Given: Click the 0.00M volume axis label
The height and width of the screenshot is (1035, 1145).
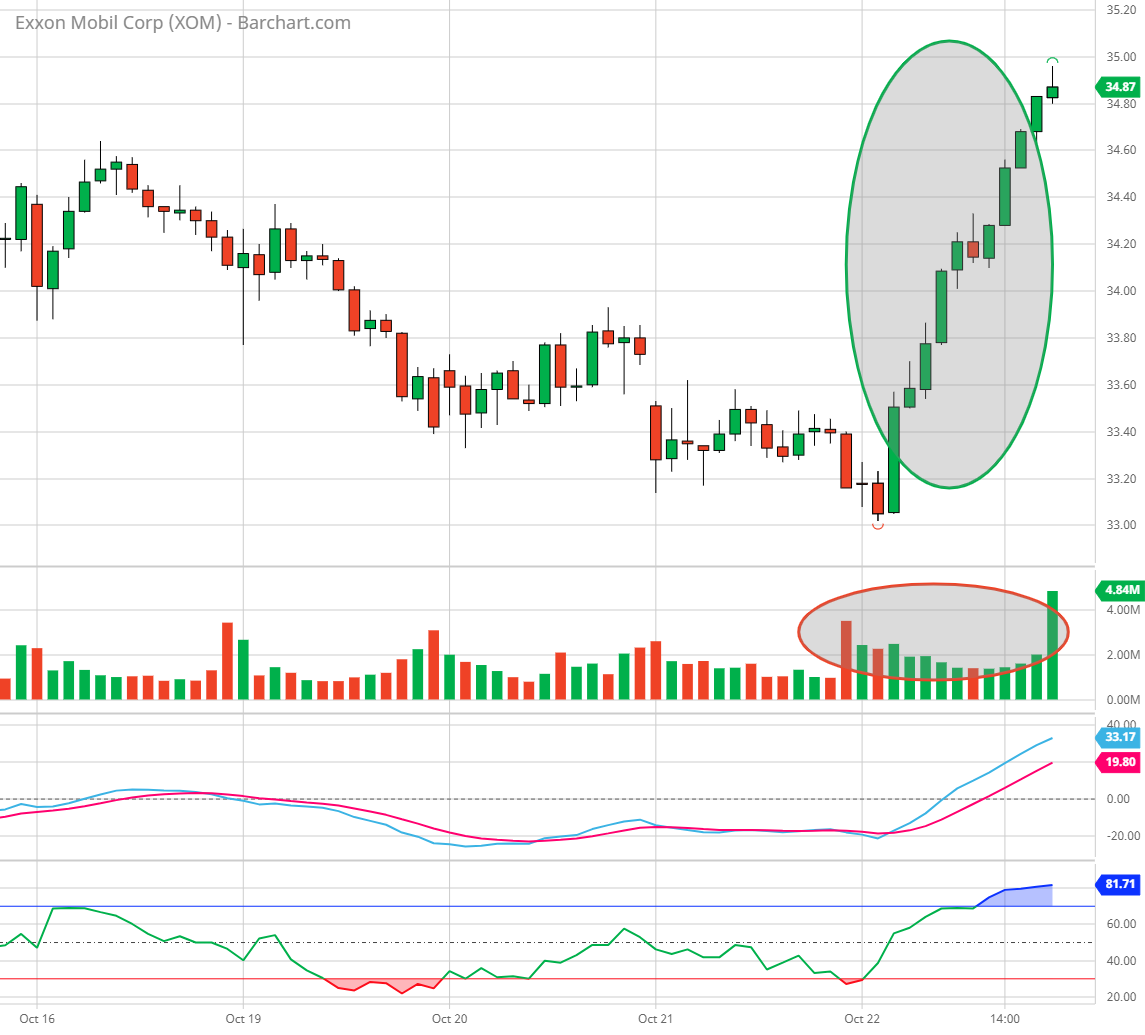Looking at the screenshot, I should click(1123, 700).
